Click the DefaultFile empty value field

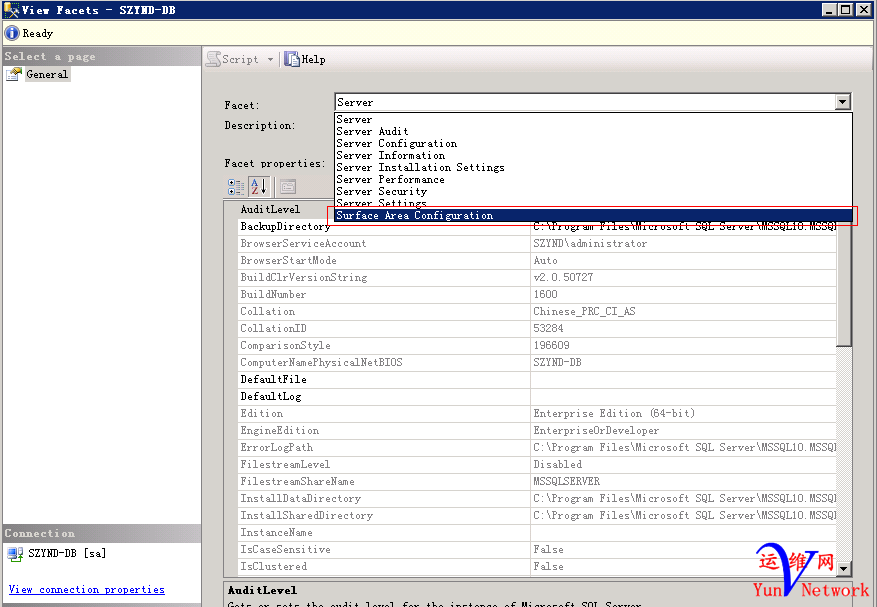[x=683, y=379]
